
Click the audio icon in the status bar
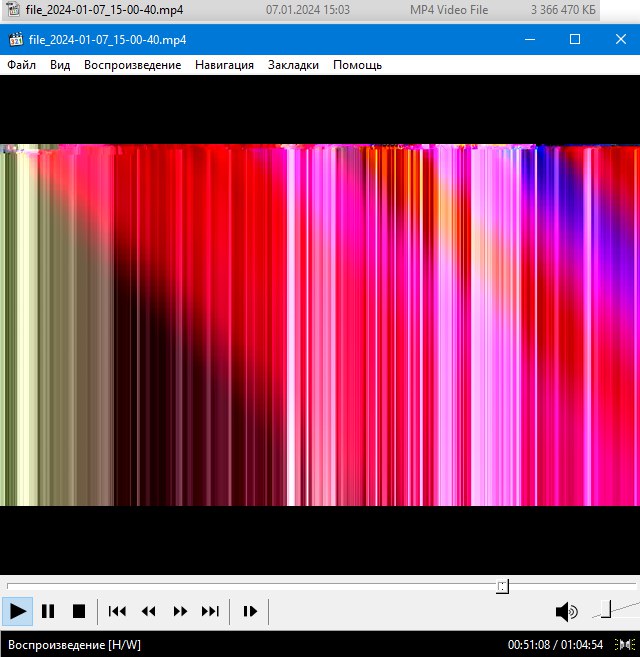(x=626, y=644)
